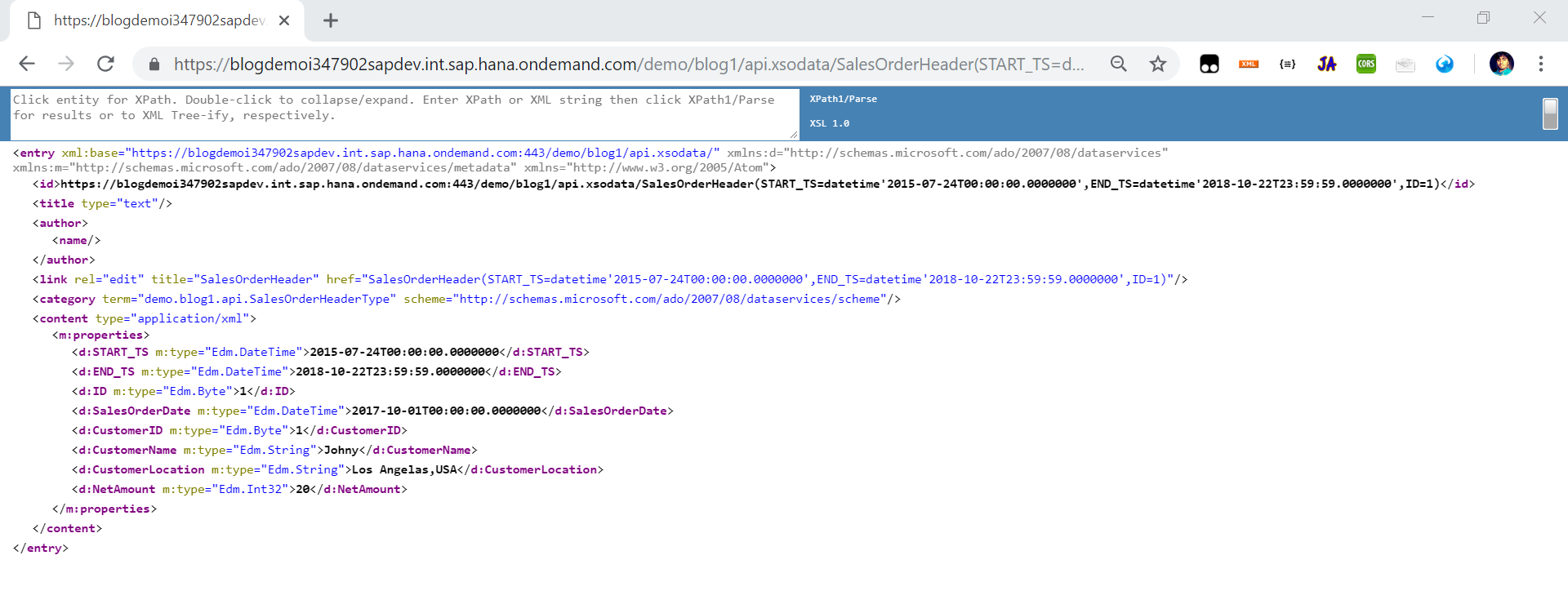This screenshot has height=591, width=1568.
Task: Click the zoom magnifier icon in address bar
Action: (1118, 64)
